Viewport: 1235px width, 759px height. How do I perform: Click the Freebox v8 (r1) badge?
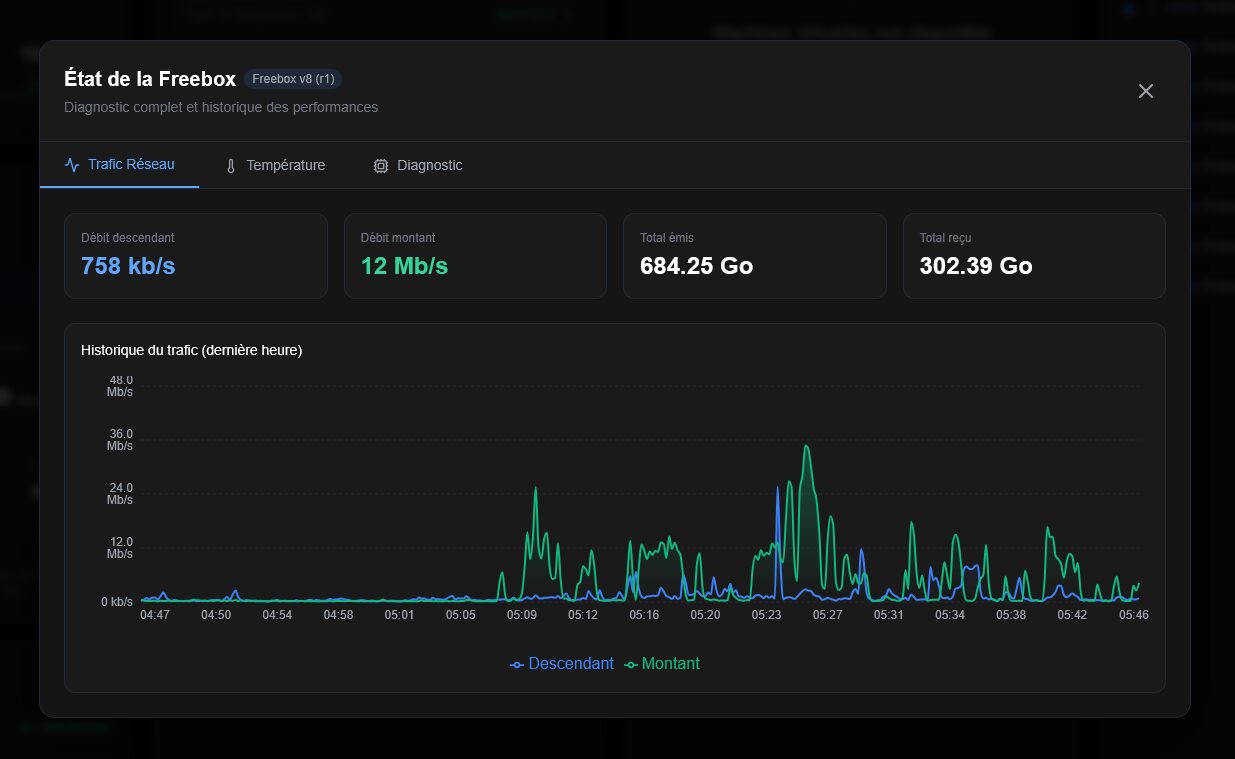tap(293, 79)
